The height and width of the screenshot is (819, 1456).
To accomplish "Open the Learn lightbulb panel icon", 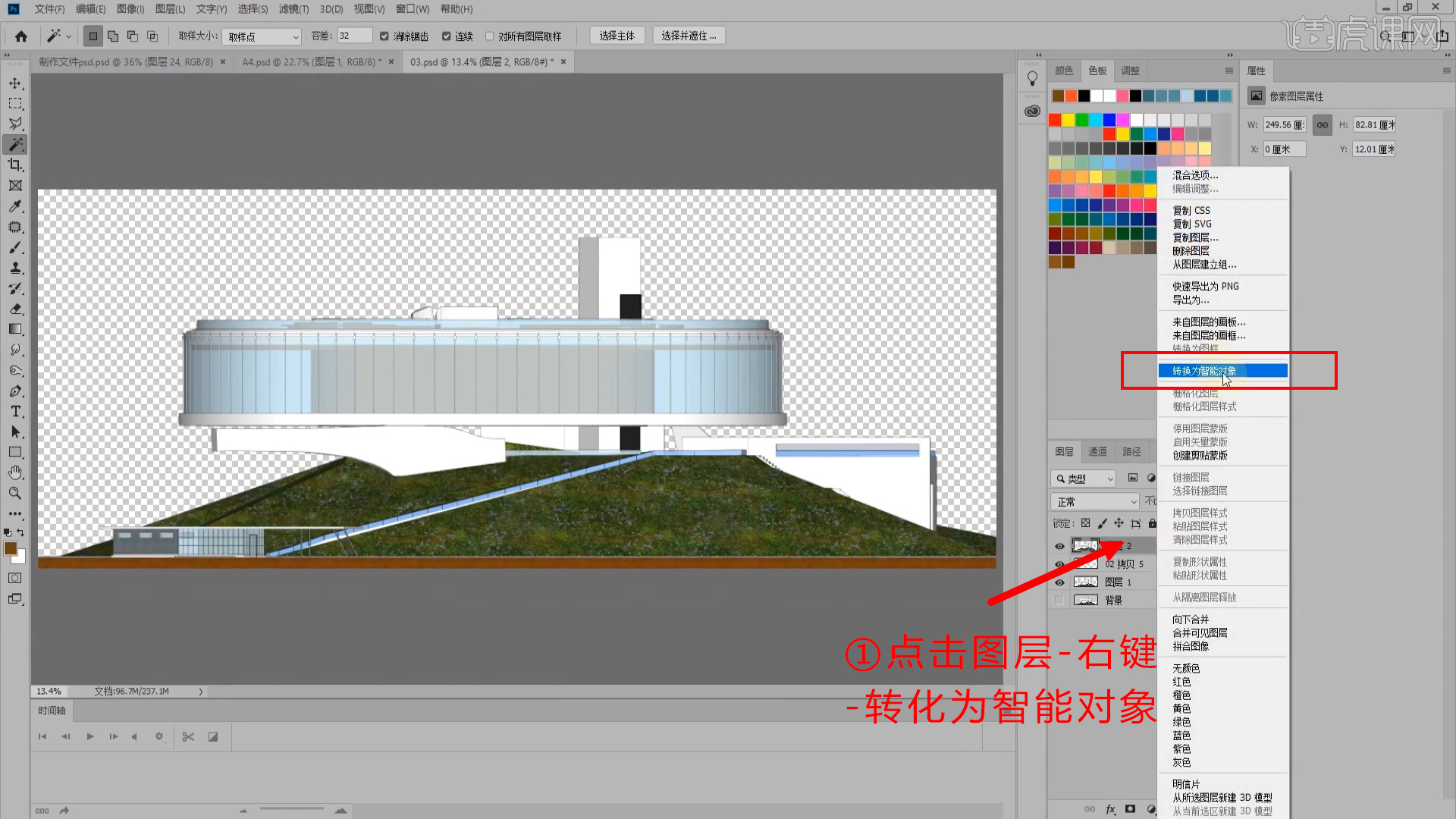I will coord(1032,79).
